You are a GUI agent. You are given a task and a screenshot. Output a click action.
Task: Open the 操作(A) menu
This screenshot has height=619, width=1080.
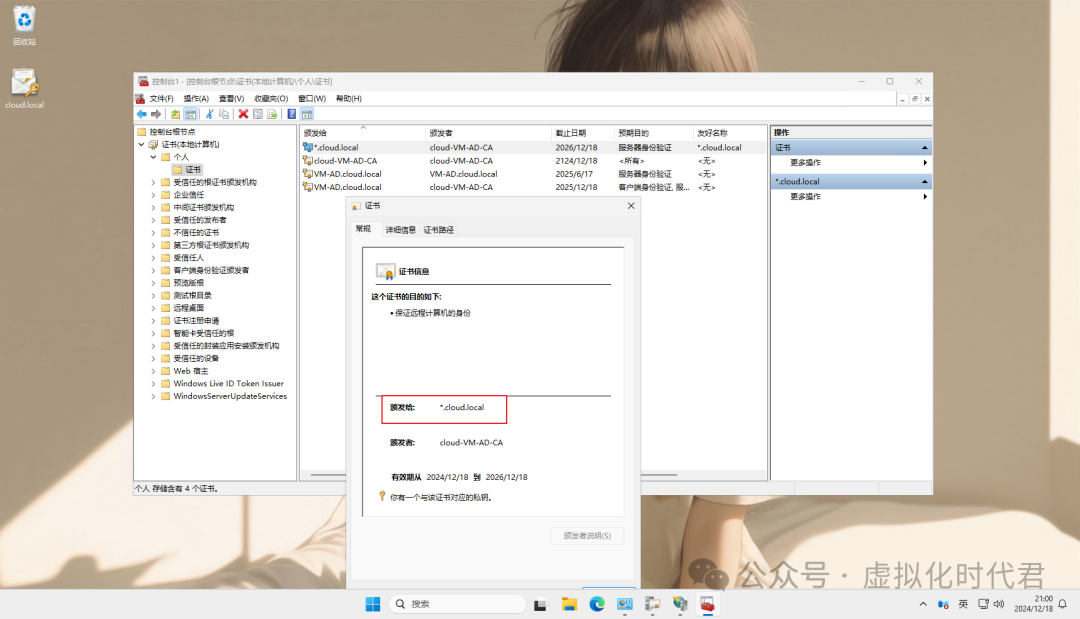(196, 98)
